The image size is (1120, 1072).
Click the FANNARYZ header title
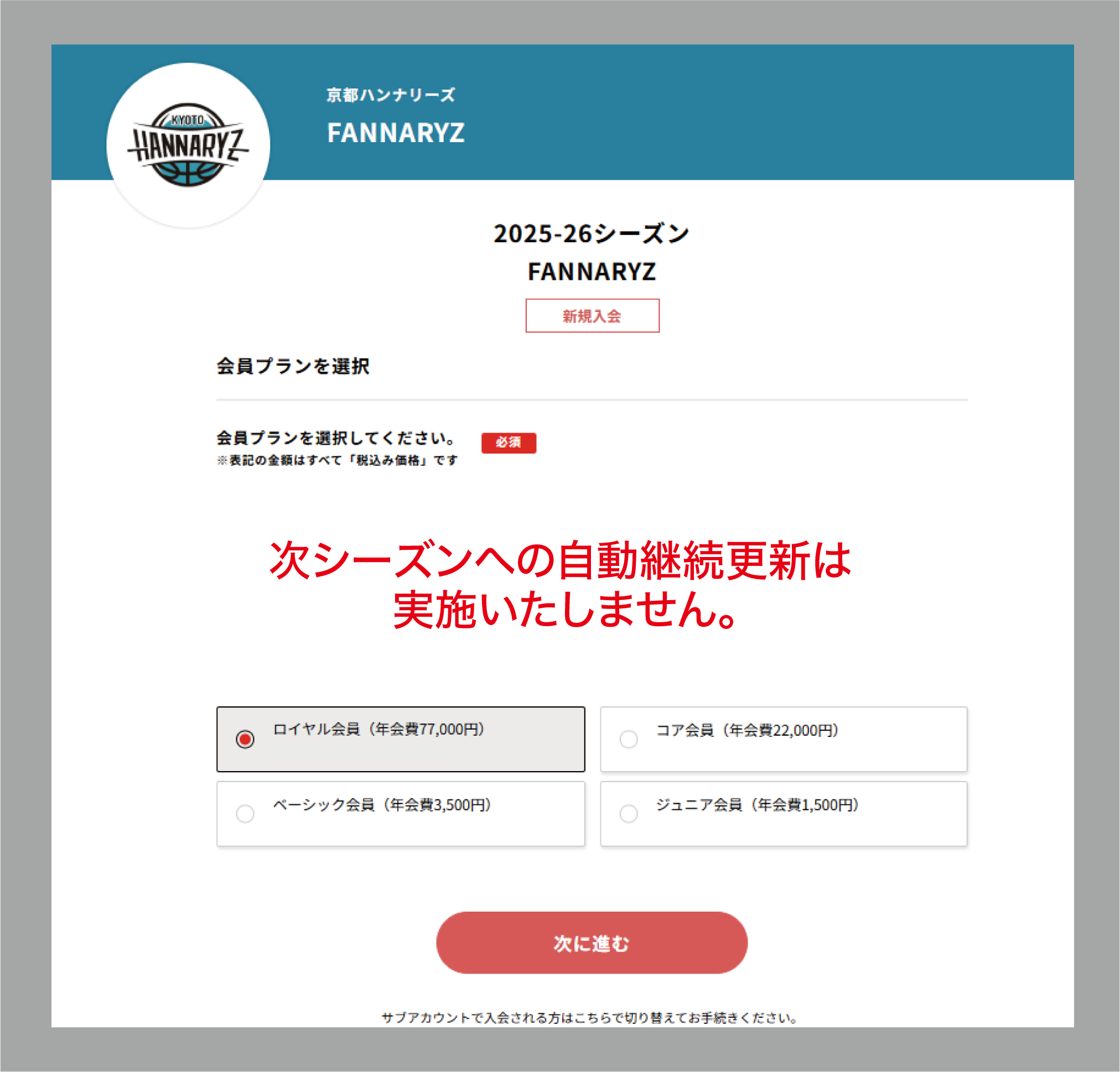click(396, 133)
